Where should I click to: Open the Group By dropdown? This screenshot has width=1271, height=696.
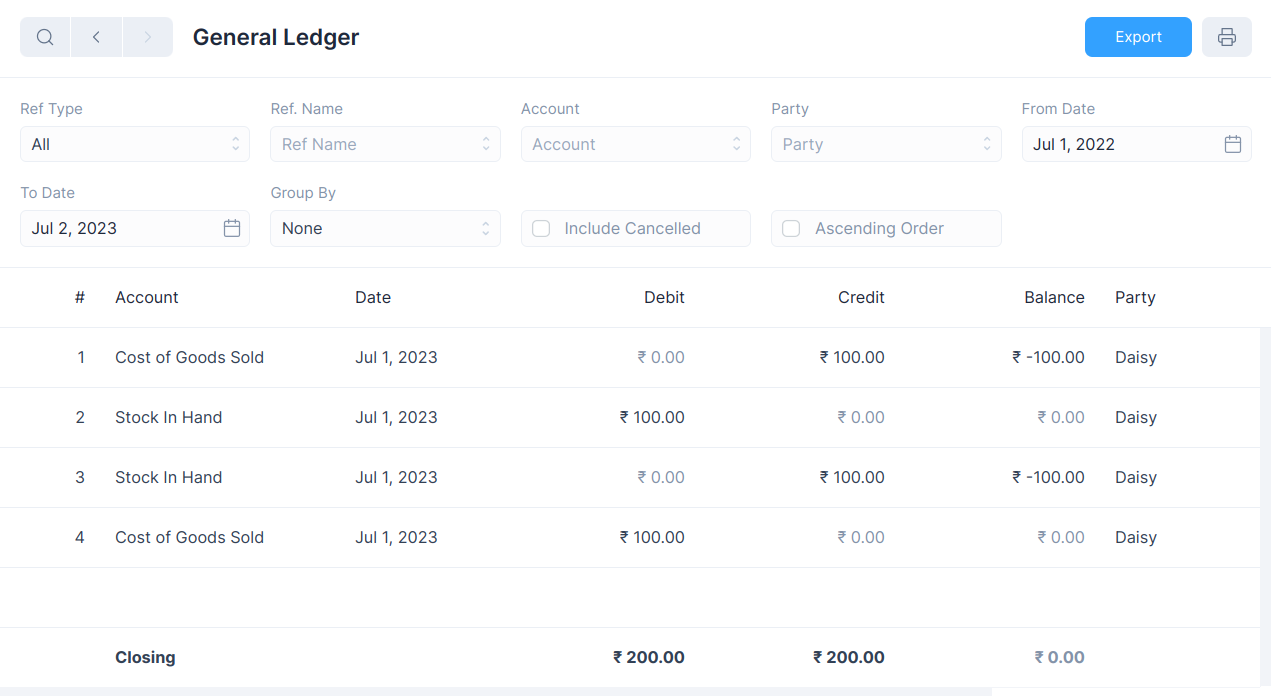point(385,228)
